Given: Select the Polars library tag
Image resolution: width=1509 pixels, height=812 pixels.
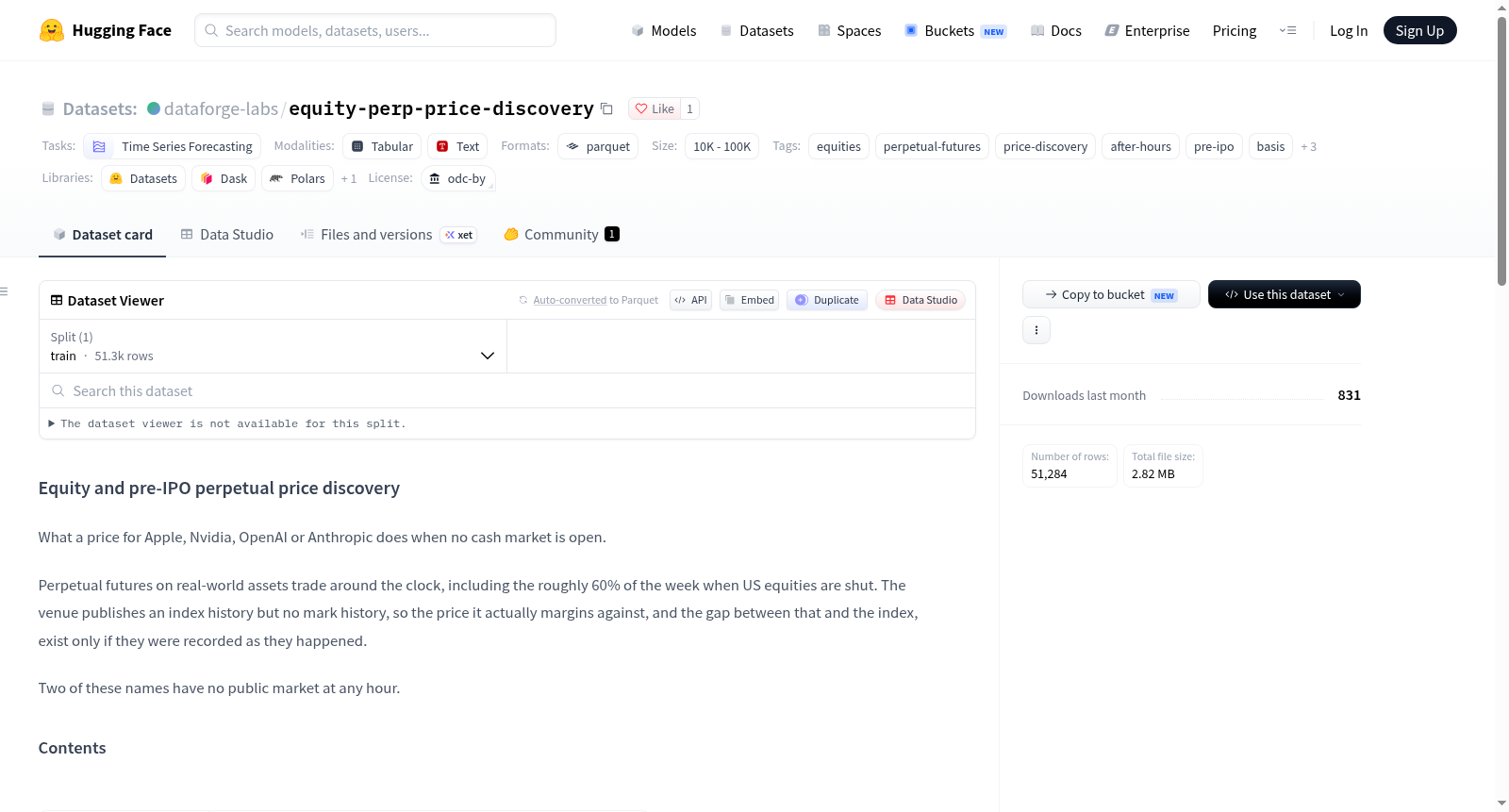Looking at the screenshot, I should click(297, 178).
